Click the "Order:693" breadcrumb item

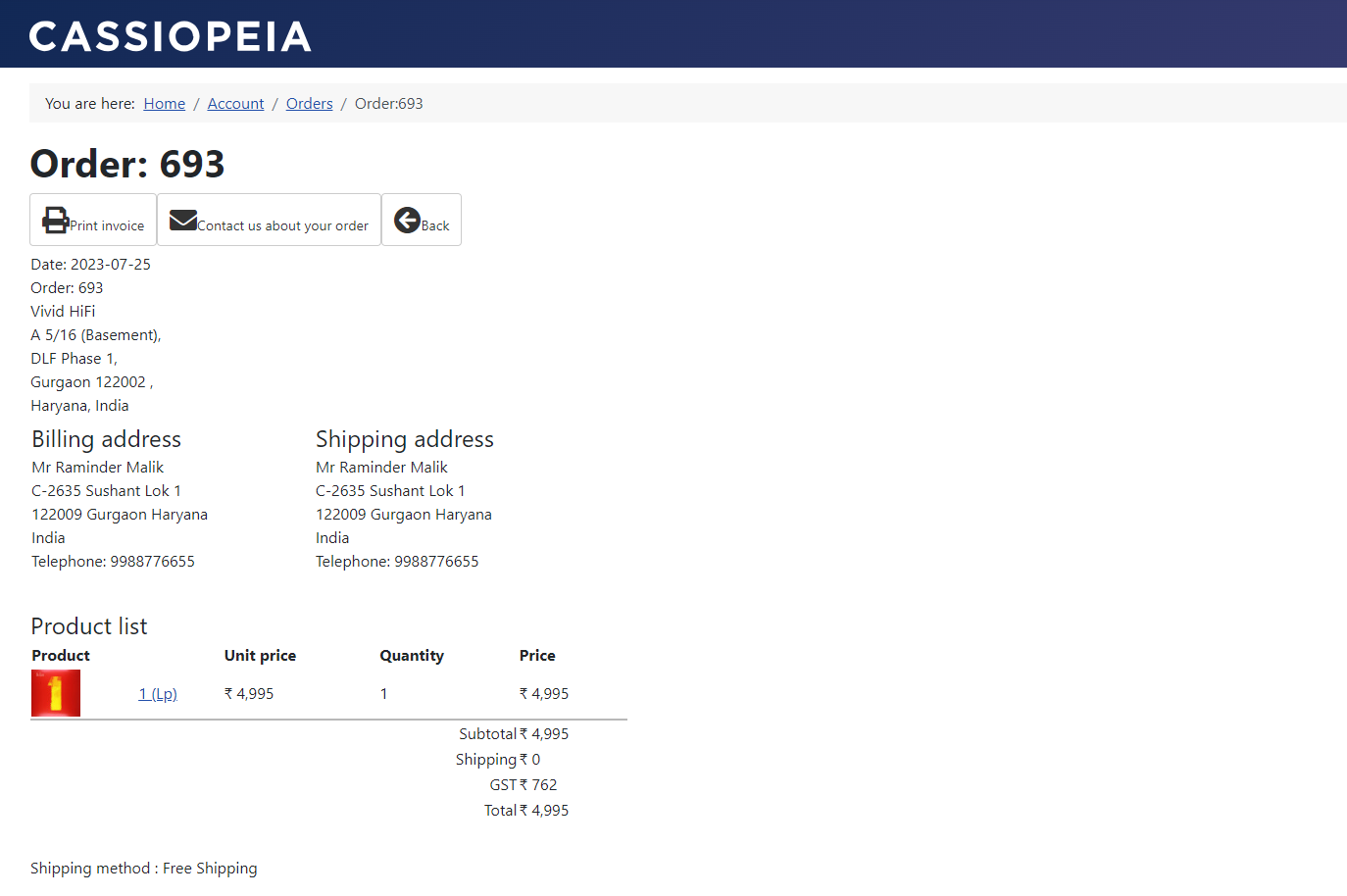click(x=389, y=104)
